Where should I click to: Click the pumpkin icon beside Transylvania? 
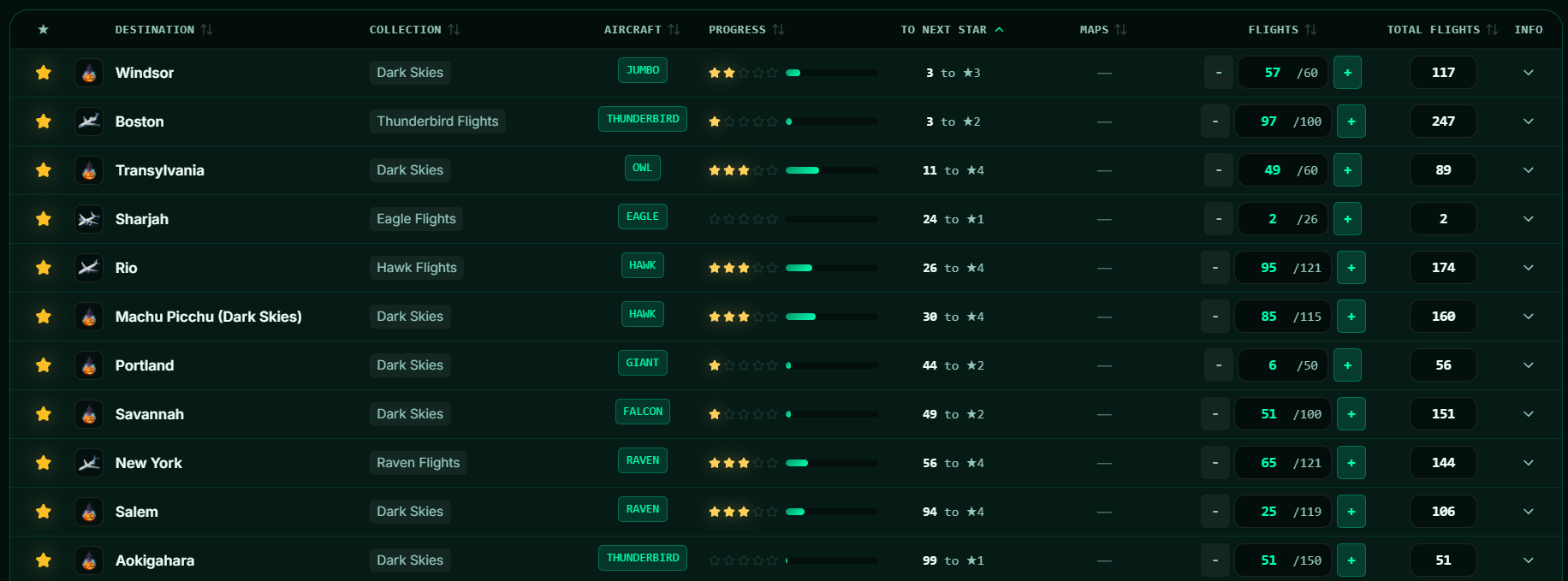click(89, 170)
